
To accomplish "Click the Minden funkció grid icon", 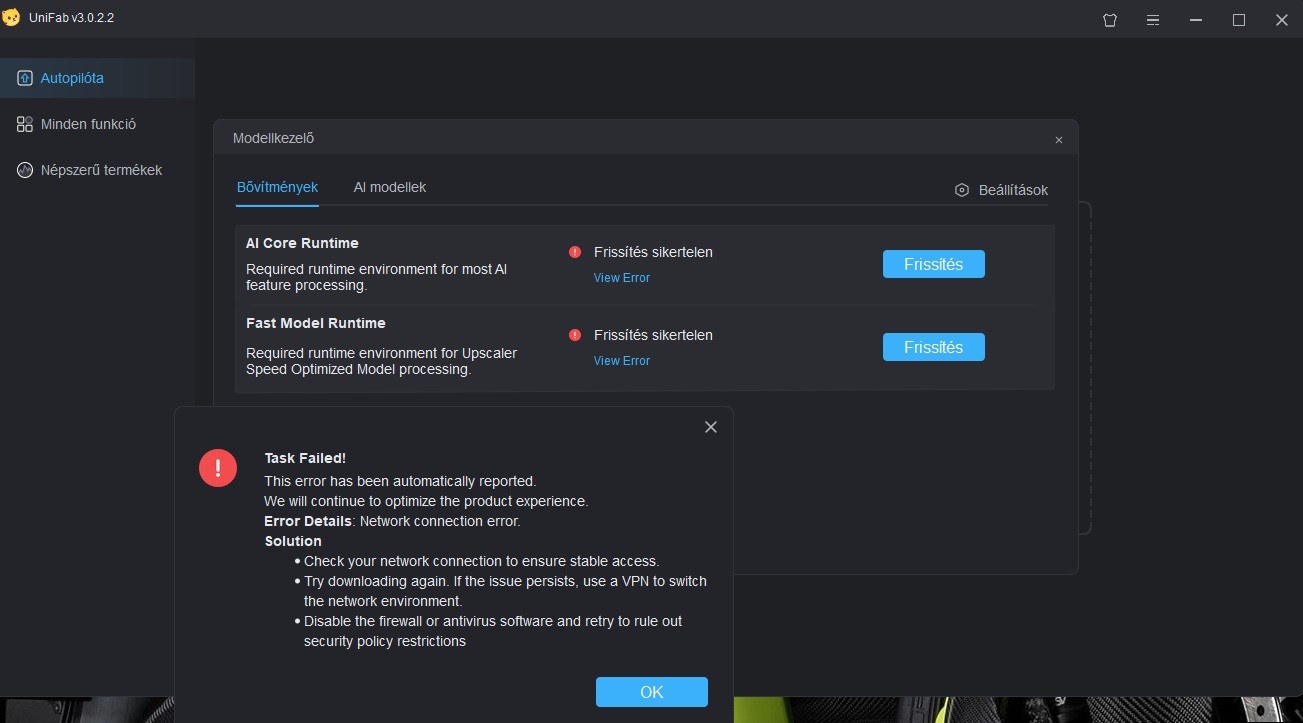I will point(25,124).
